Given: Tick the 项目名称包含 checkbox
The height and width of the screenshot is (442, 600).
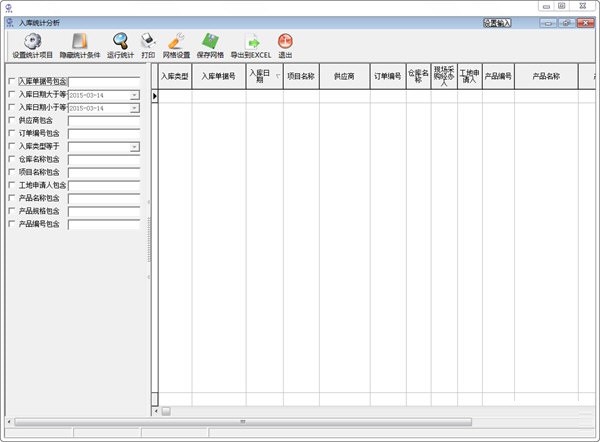Looking at the screenshot, I should tap(11, 172).
